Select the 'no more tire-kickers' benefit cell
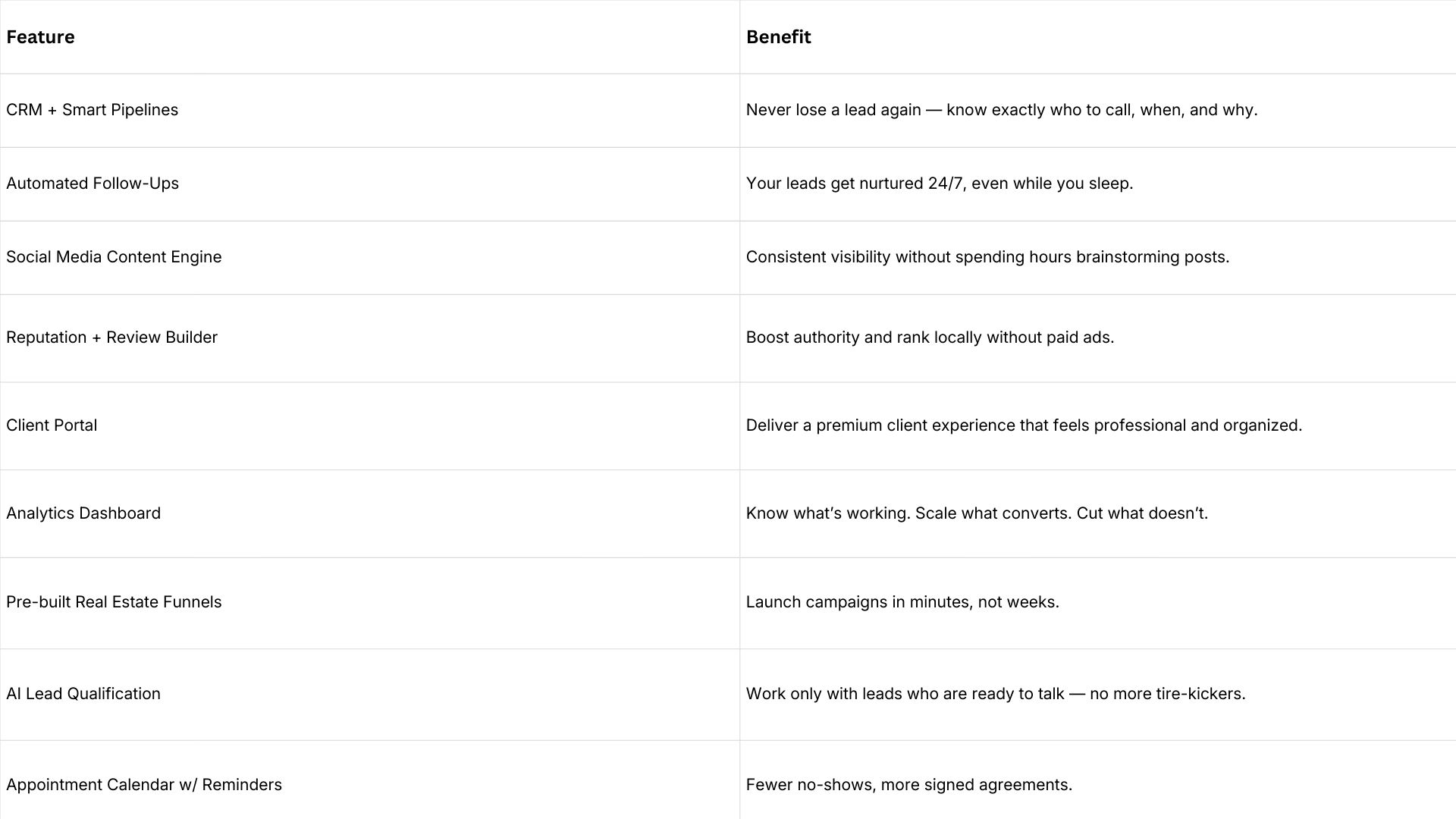Image resolution: width=1456 pixels, height=819 pixels. click(995, 694)
